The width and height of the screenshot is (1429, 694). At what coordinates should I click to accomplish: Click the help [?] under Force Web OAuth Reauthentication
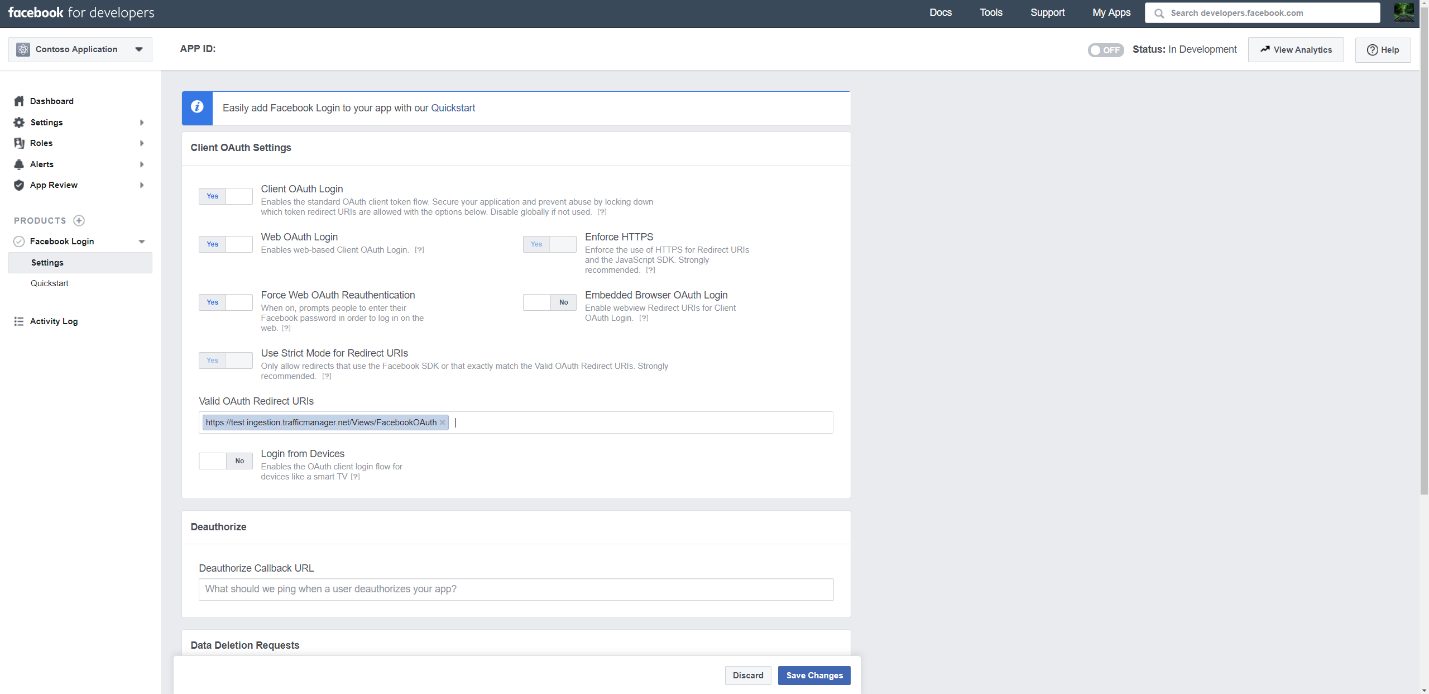(286, 328)
